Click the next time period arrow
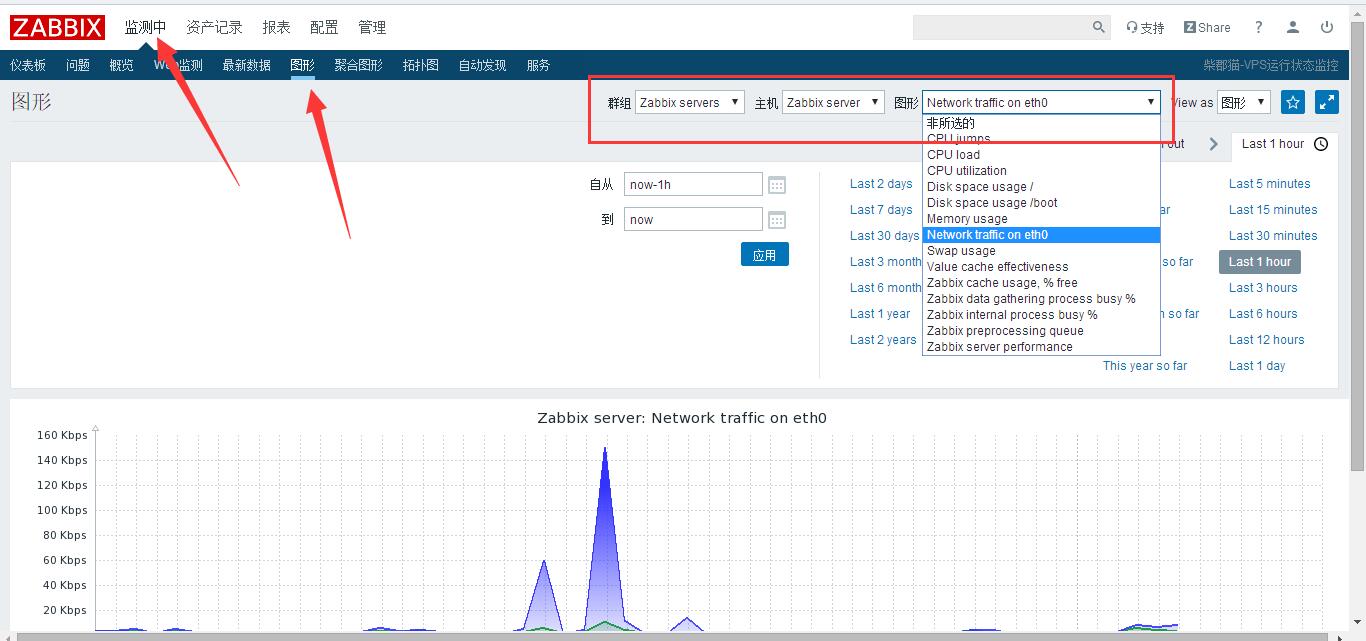The height and width of the screenshot is (641, 1366). click(1213, 144)
